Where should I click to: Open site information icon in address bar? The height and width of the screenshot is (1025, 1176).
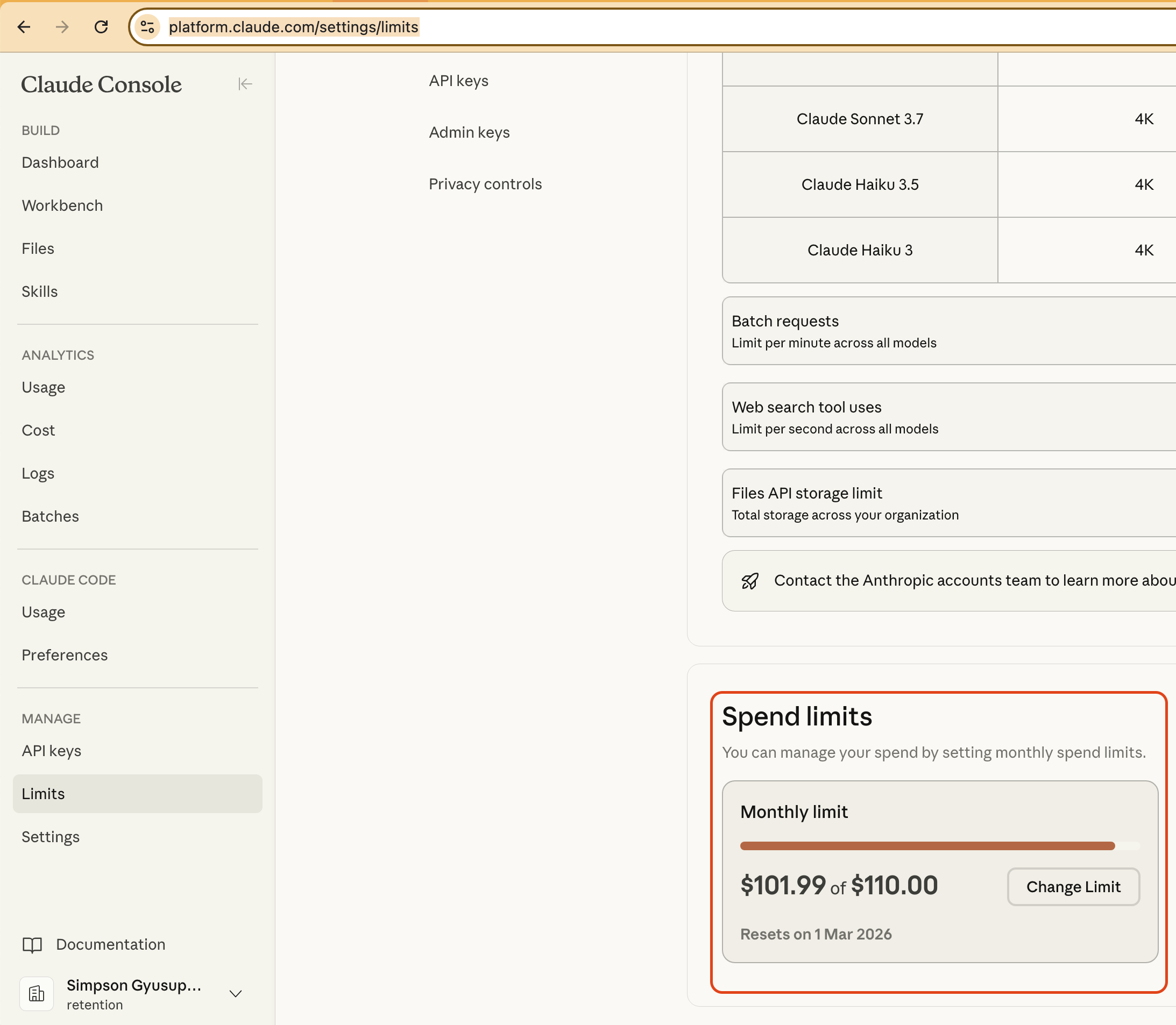(x=147, y=27)
